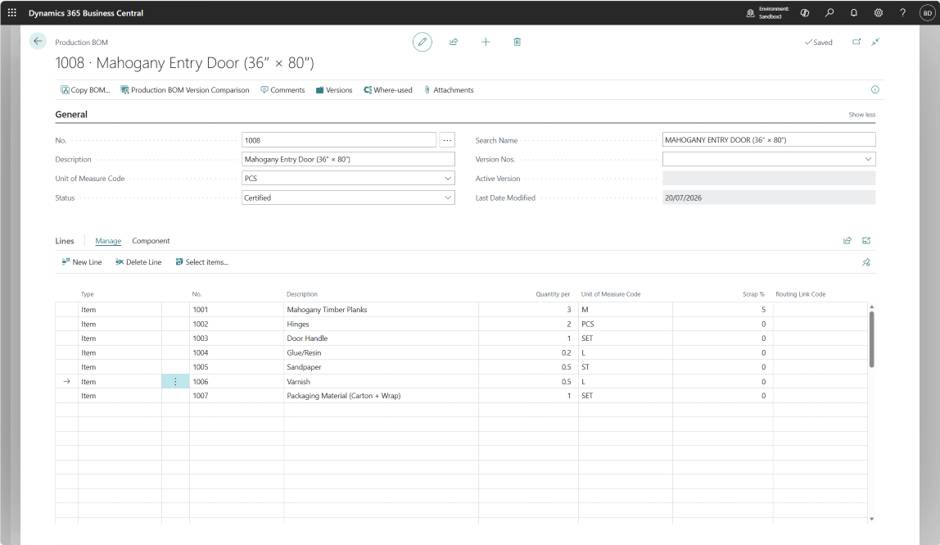The height and width of the screenshot is (545, 940).
Task: Collapse the page with the shrink icon
Action: (876, 42)
